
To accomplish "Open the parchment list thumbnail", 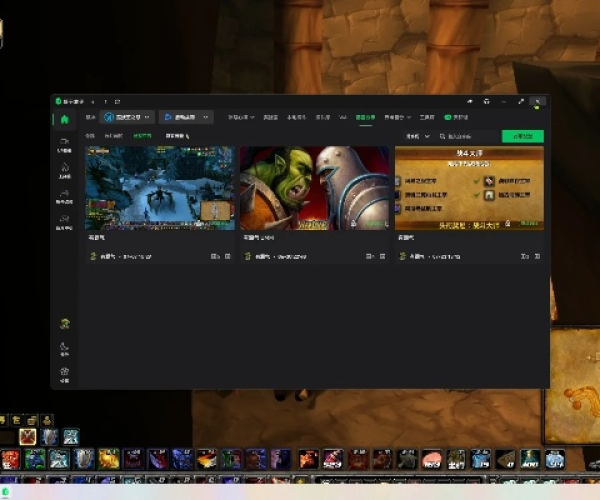I will [469, 188].
